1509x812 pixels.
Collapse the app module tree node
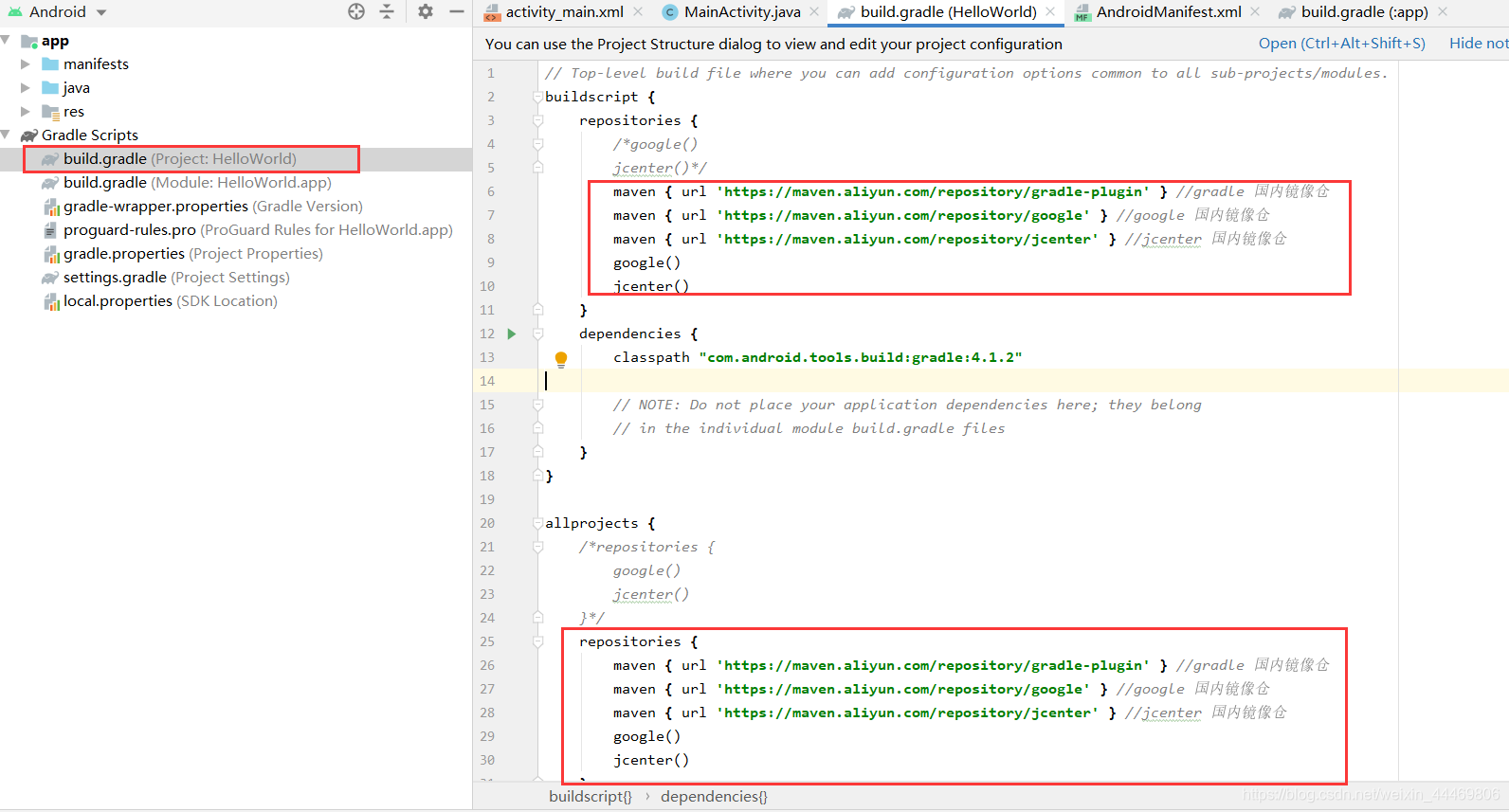click(6, 41)
